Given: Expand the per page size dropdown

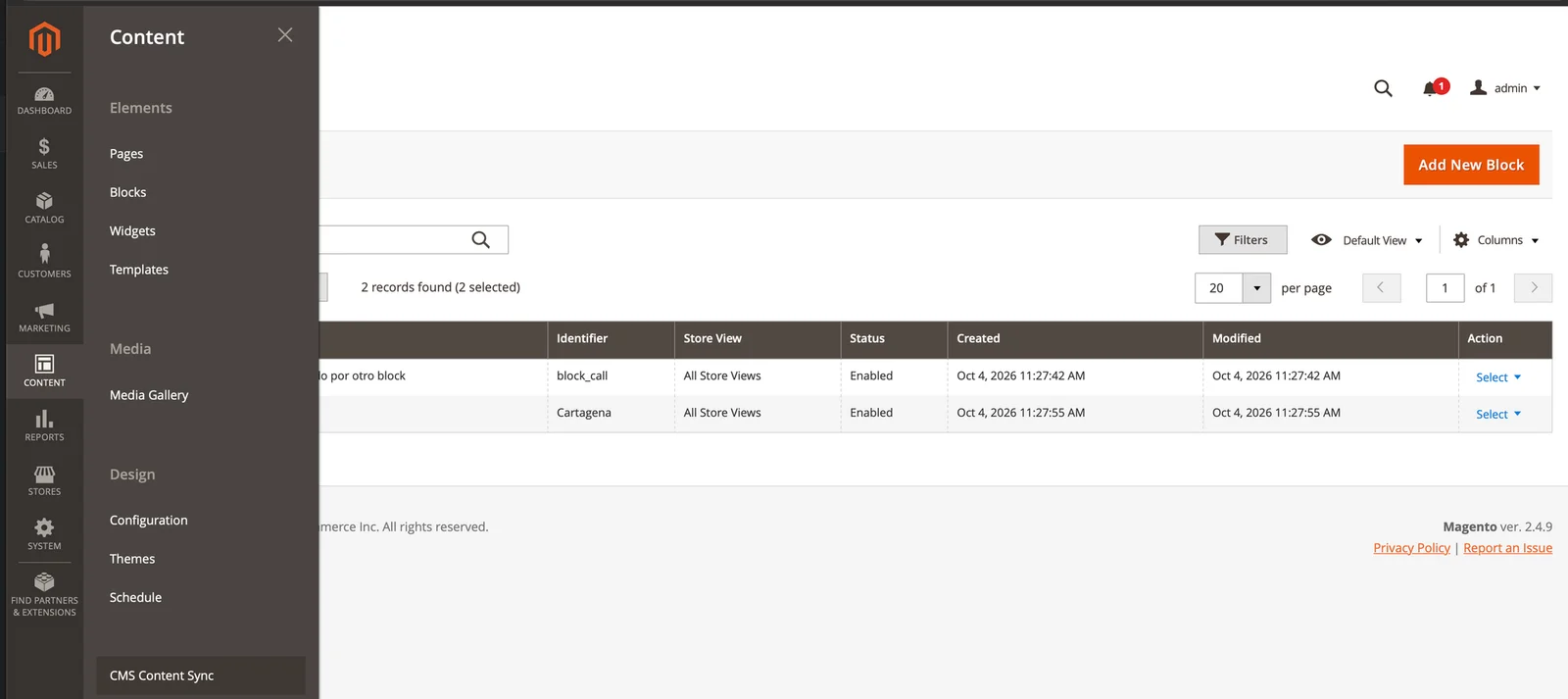Looking at the screenshot, I should point(1256,288).
